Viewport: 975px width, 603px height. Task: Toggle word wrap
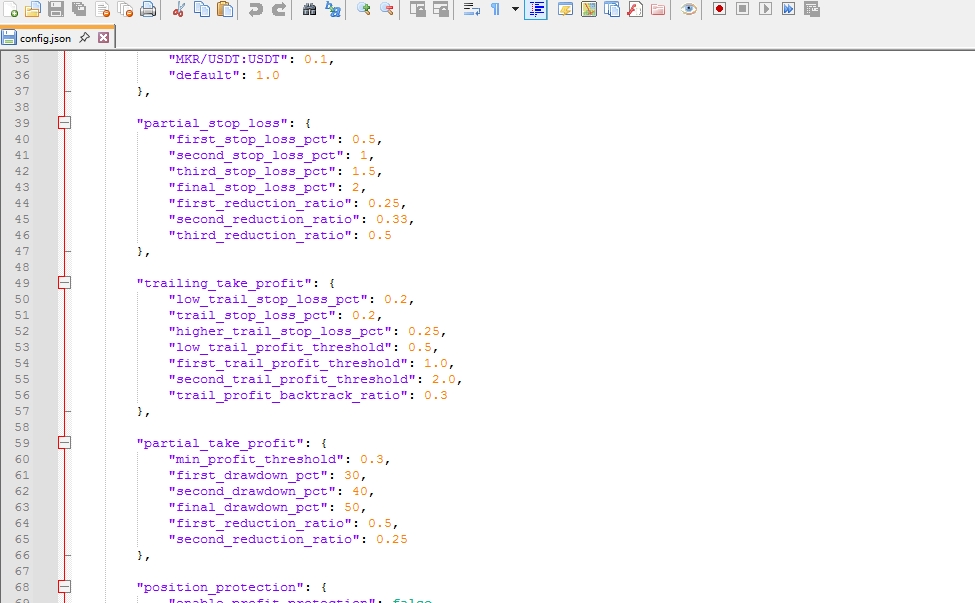471,9
